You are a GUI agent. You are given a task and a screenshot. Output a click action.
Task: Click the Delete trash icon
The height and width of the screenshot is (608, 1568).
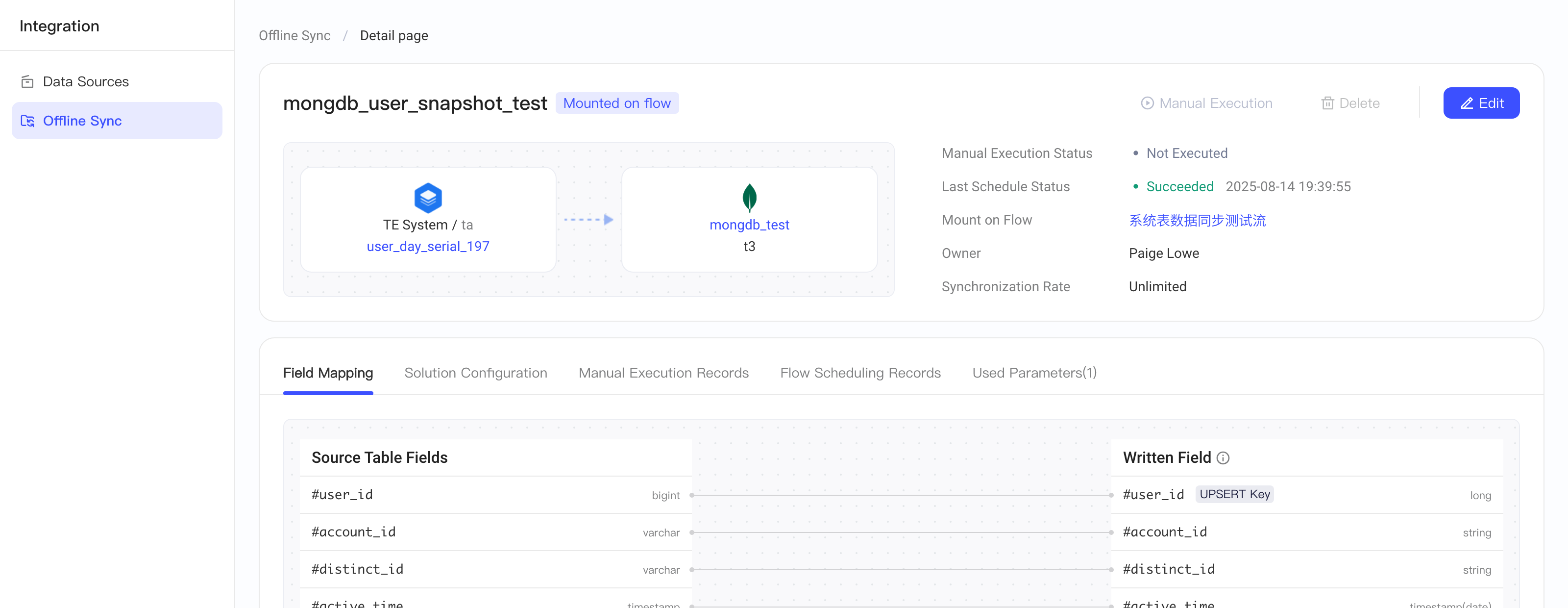[1327, 103]
